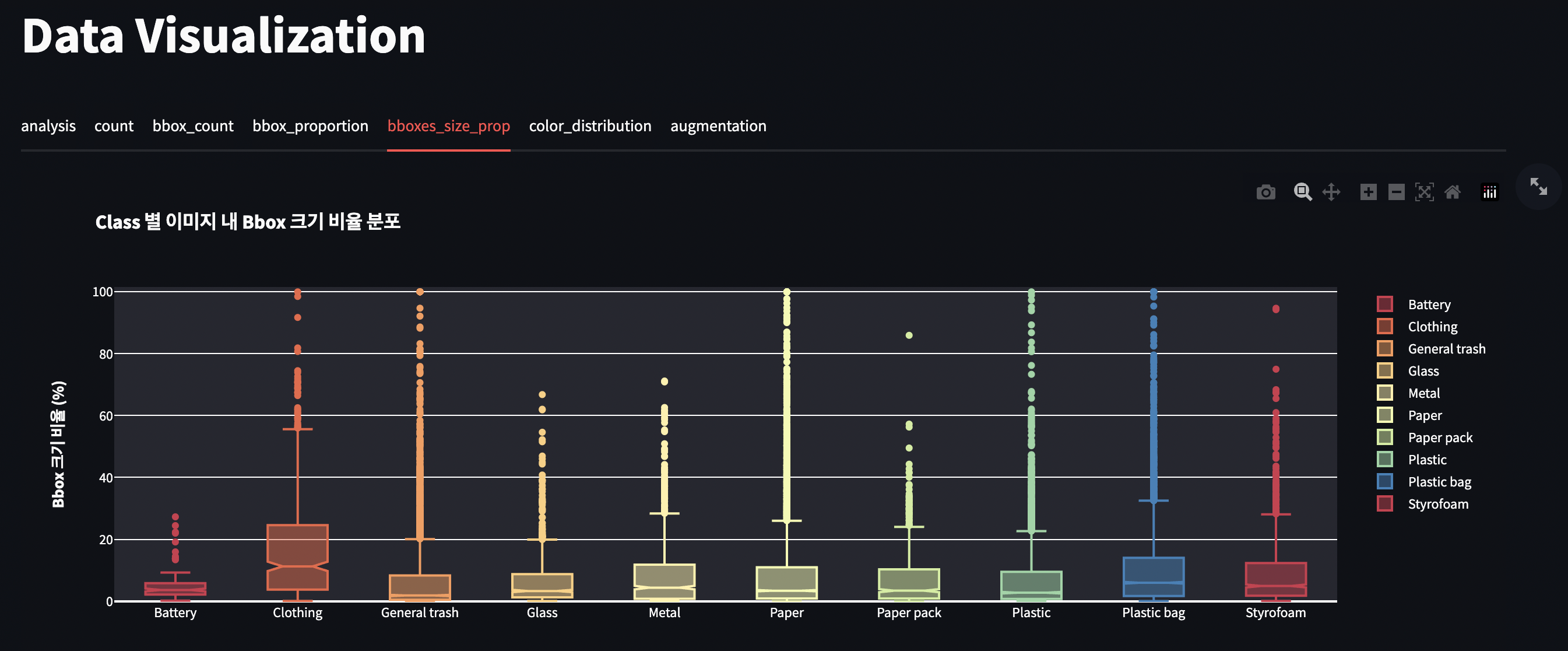Select the zoom tool in the chart toolbar

tap(1303, 192)
